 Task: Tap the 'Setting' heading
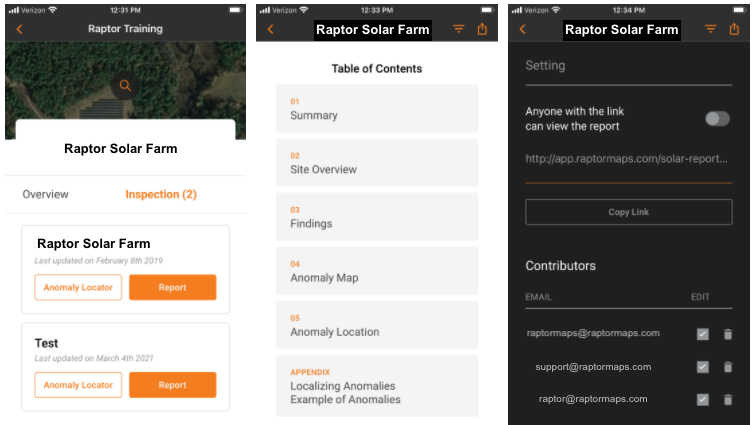tap(545, 65)
